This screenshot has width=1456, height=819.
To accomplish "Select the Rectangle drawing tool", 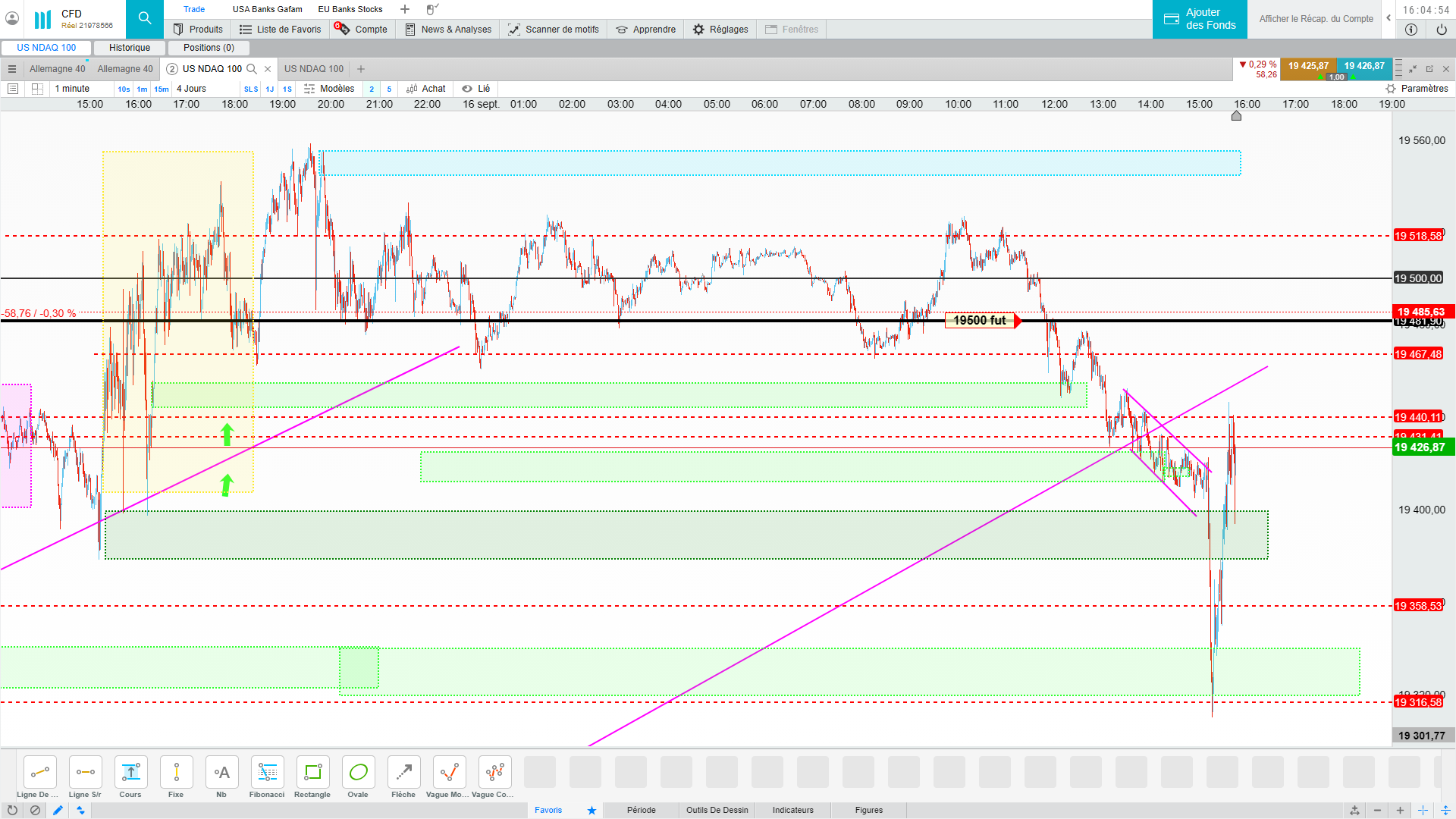I will (312, 773).
